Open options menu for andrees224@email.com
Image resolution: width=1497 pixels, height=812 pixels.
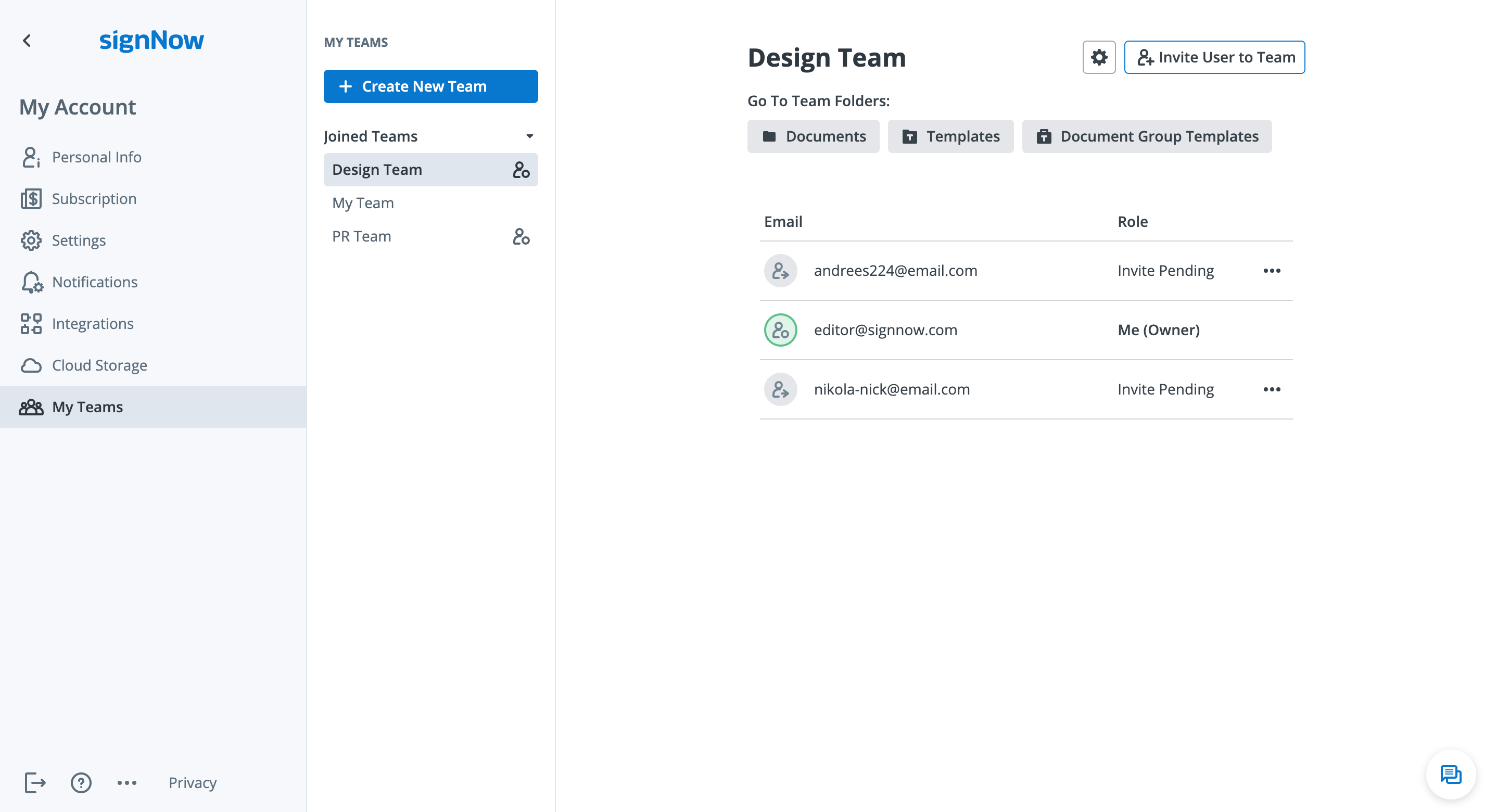point(1272,271)
